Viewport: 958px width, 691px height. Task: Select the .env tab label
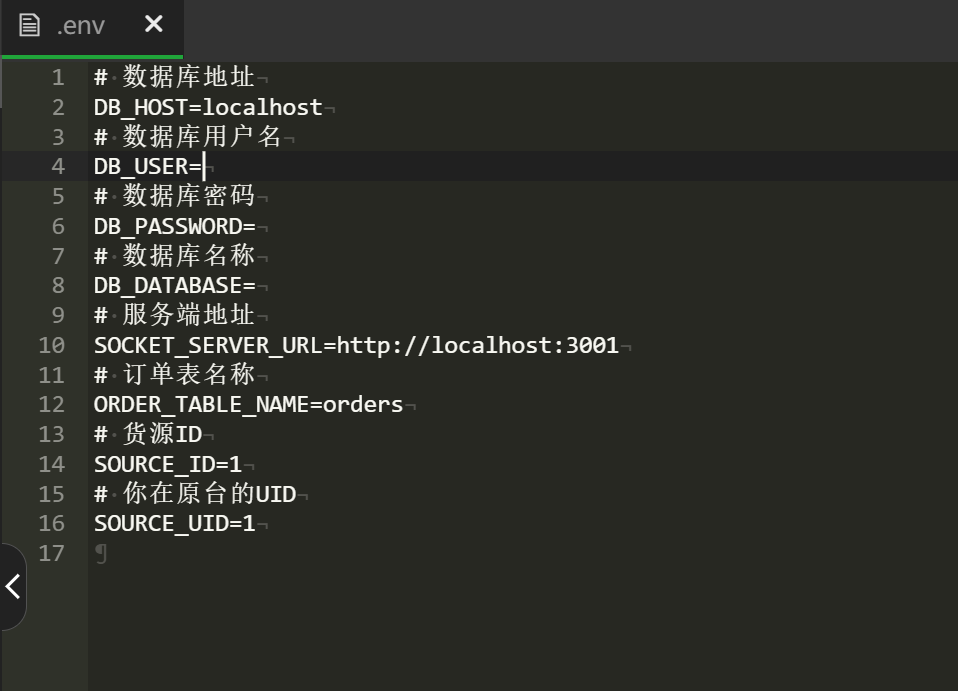pyautogui.click(x=81, y=26)
